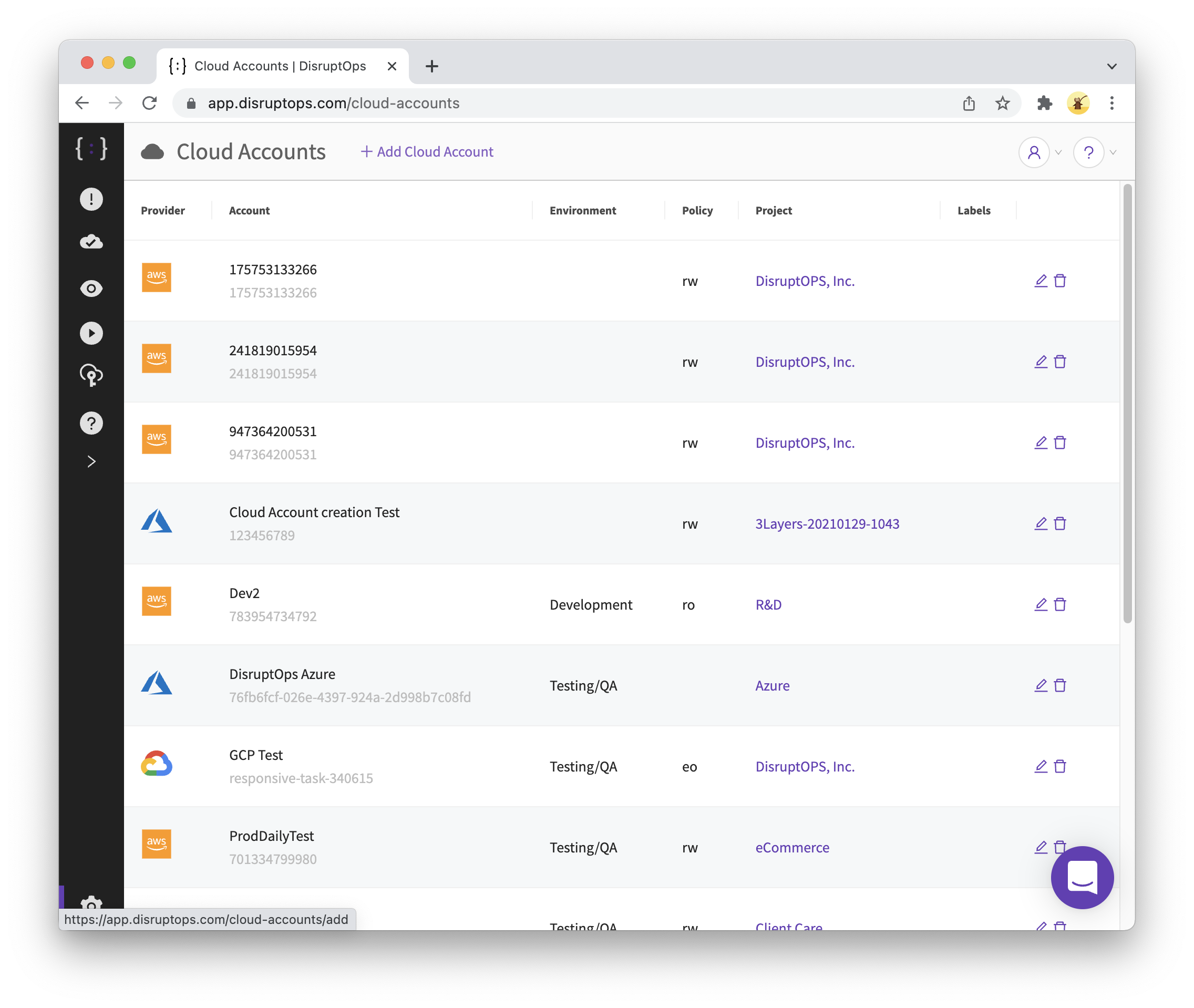Edit the ProdDailyTest account
The height and width of the screenshot is (1008, 1194).
click(x=1041, y=847)
